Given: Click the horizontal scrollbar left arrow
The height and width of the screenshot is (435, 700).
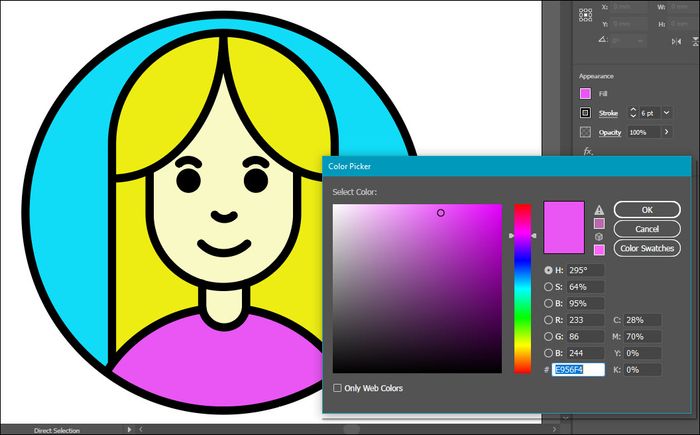Looking at the screenshot, I should pos(141,430).
